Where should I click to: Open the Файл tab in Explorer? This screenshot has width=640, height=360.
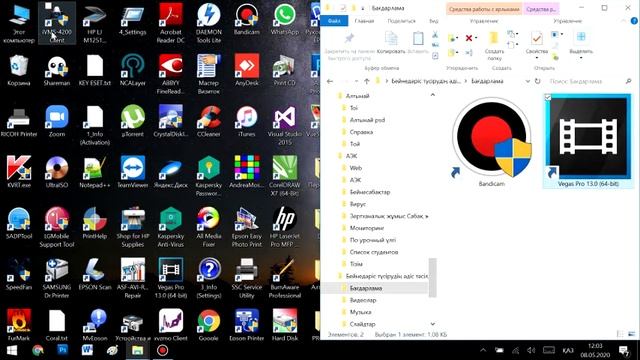pos(334,21)
